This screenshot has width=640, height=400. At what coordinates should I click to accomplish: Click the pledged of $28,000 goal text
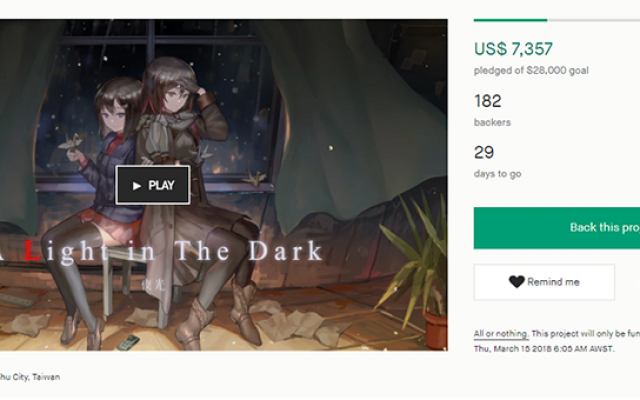531,71
